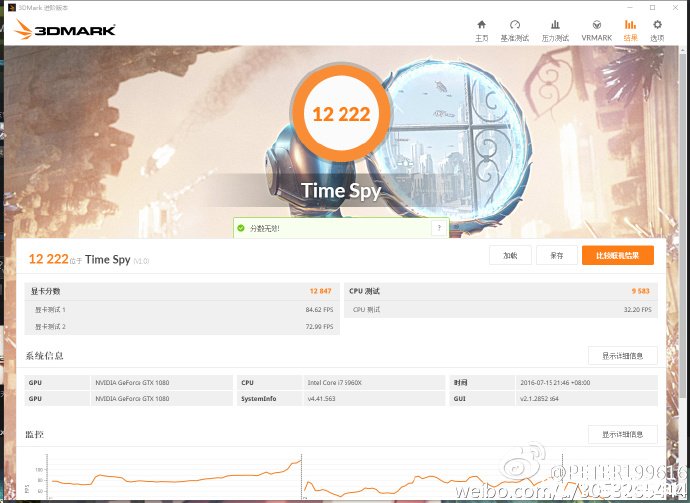Screen dimensions: 690x503
Task: Click the 监控 section heading
Action: [x=34, y=434]
